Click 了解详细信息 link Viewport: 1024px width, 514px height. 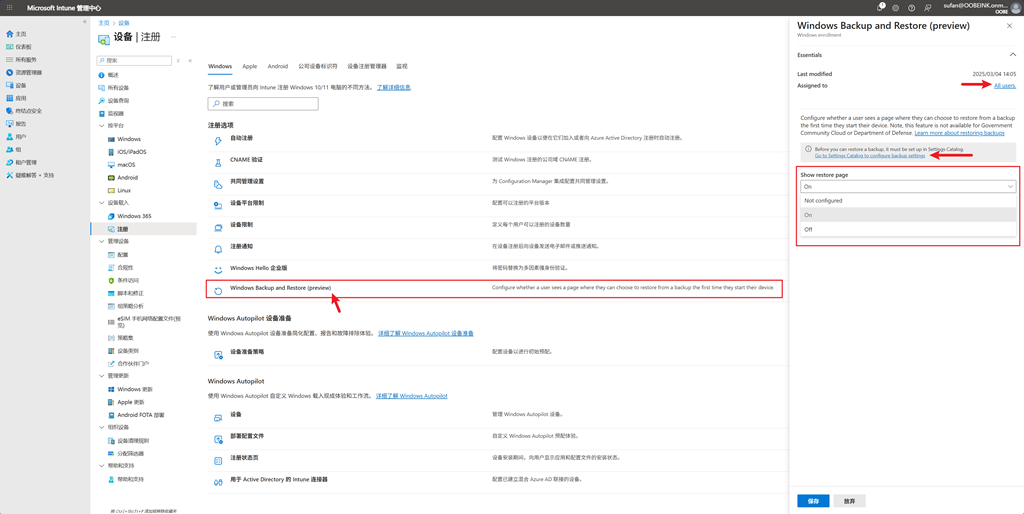(x=394, y=87)
